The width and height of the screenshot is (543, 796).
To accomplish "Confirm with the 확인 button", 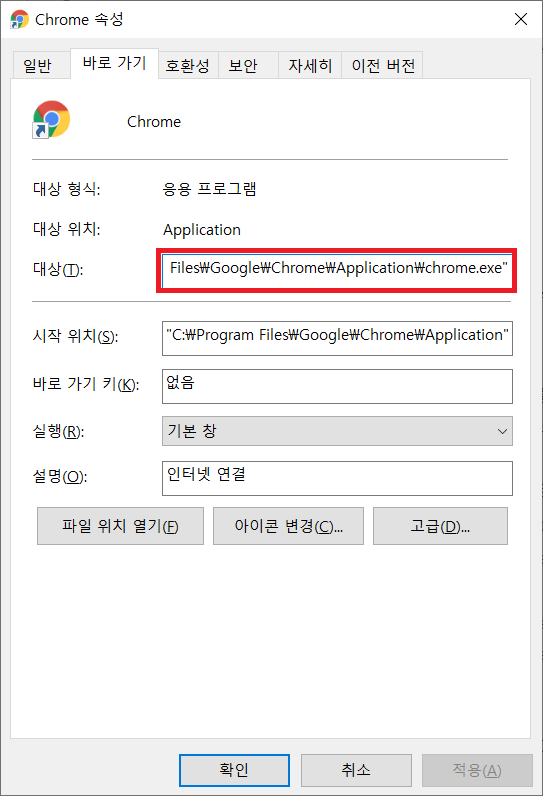I will tap(234, 770).
